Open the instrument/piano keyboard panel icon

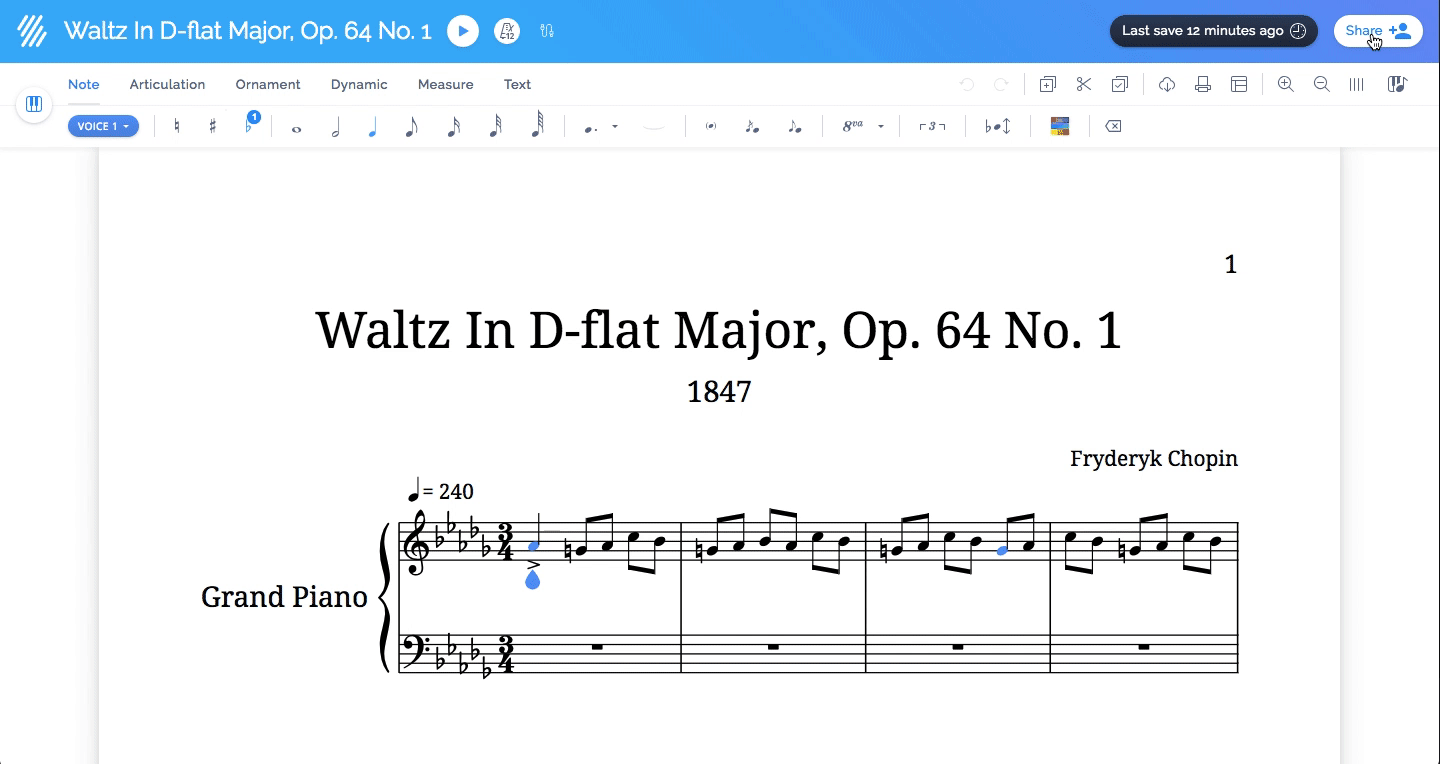pyautogui.click(x=34, y=104)
